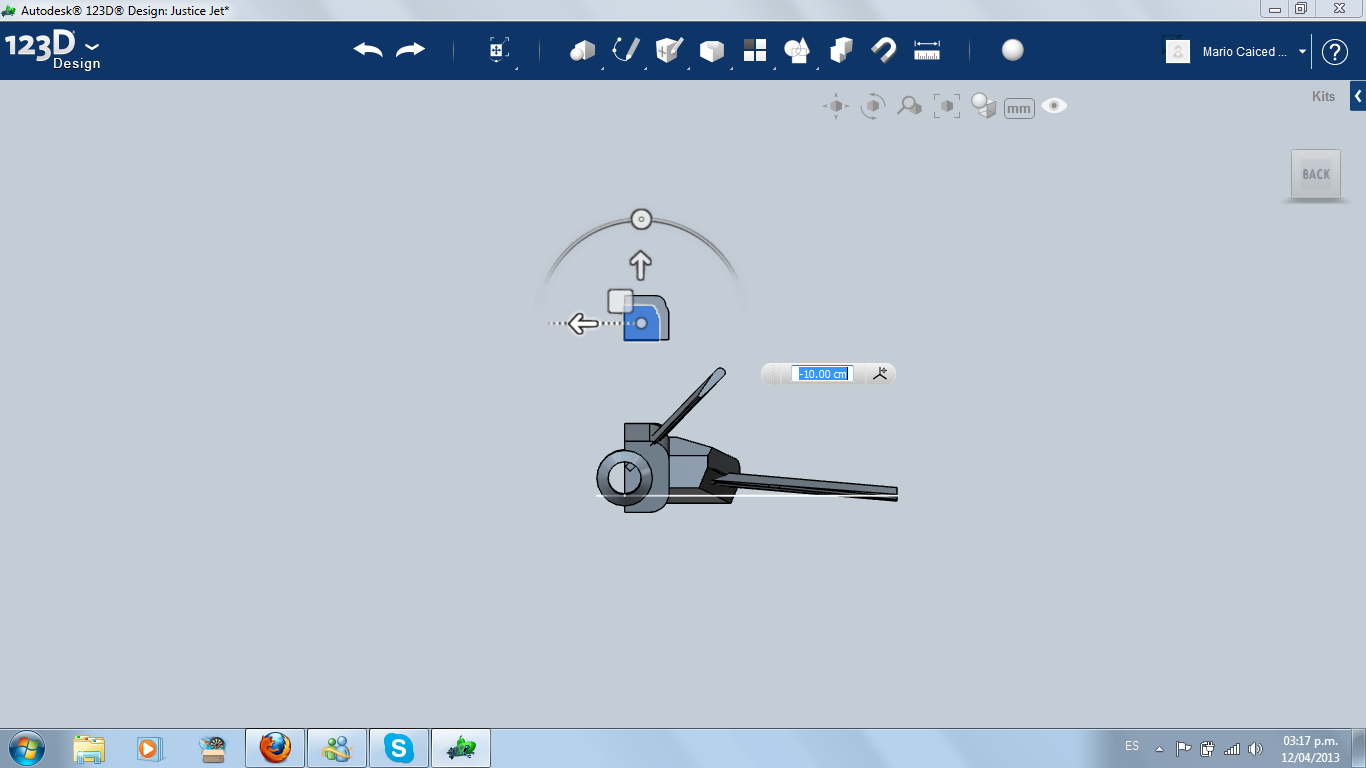Click the planar move square handle
Image resolution: width=1366 pixels, height=768 pixels.
coord(620,300)
